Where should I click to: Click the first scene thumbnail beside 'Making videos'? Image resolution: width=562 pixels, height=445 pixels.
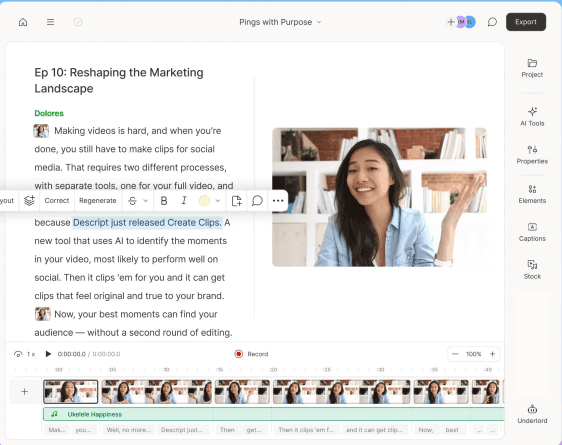click(41, 131)
